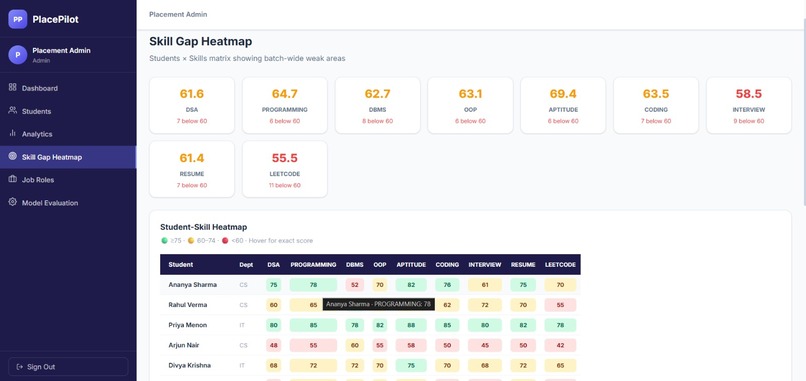
Task: Click Priya Menon's IT department cell
Action: 242,325
